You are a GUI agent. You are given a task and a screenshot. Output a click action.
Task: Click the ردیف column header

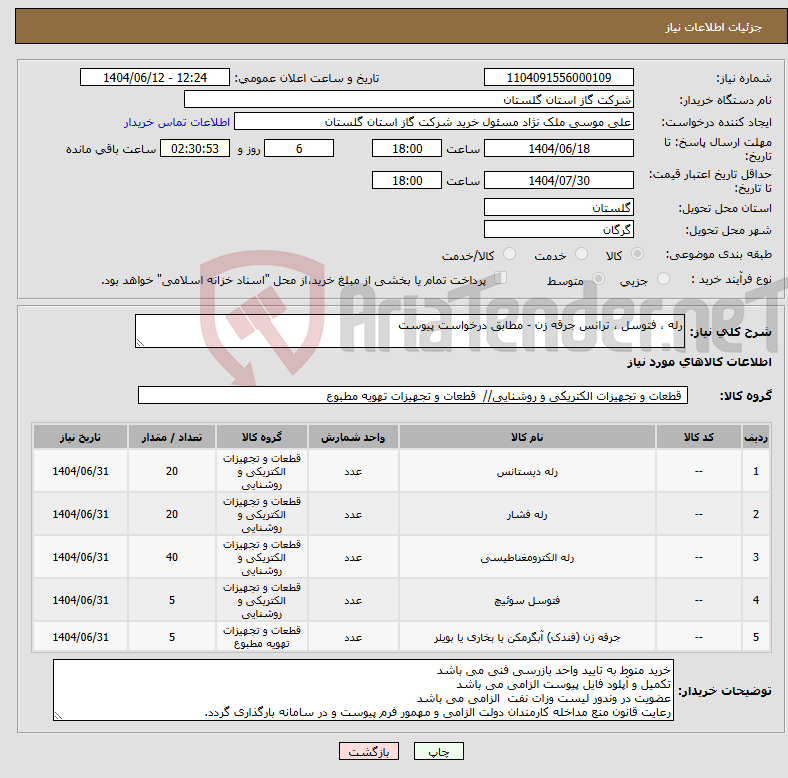[x=756, y=437]
